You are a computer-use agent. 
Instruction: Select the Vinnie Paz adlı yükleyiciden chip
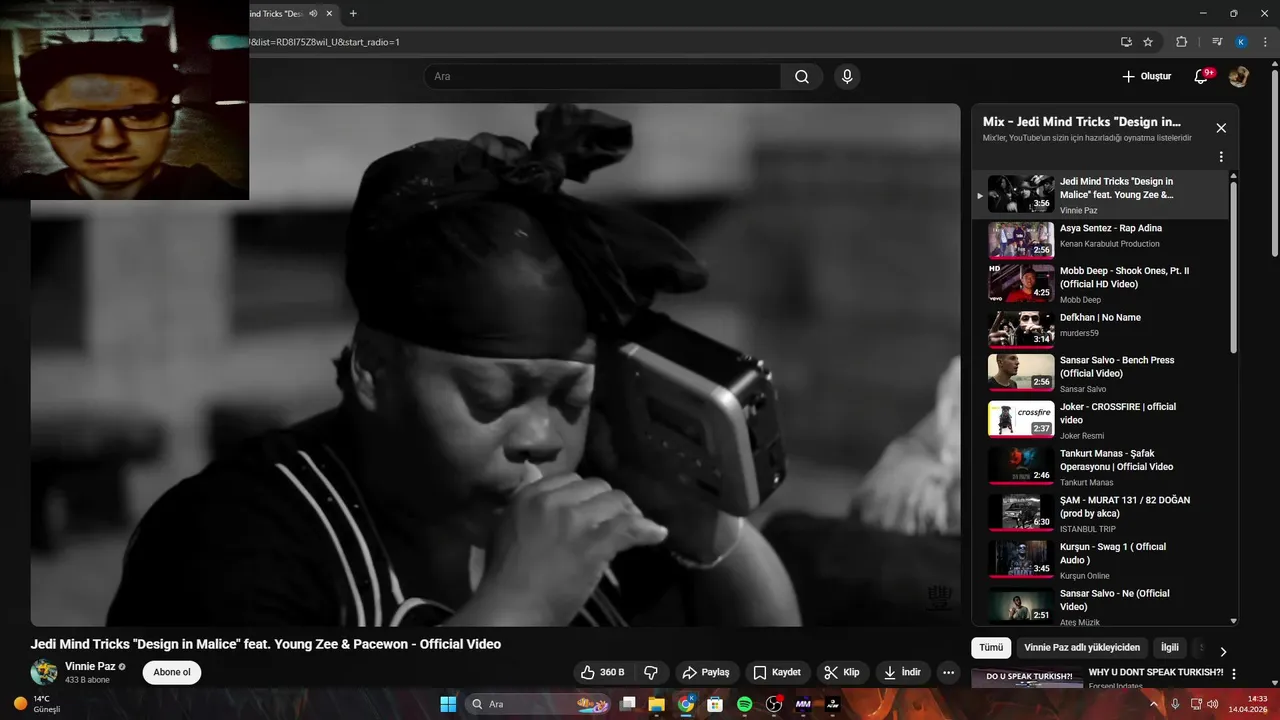pyautogui.click(x=1082, y=648)
